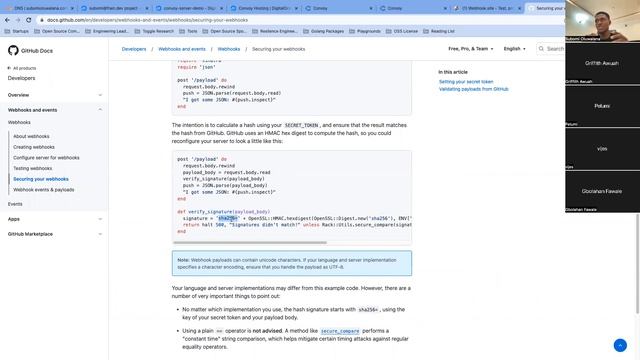Go back to All products
Screen dimensions: 640x360
pyautogui.click(x=22, y=68)
